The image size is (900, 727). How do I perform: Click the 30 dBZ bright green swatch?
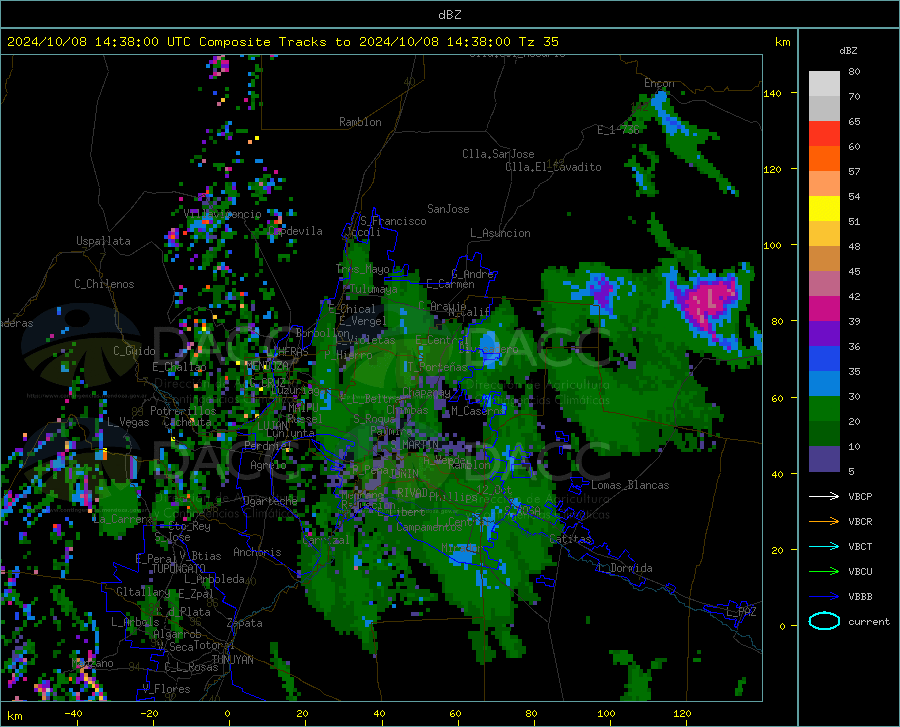click(x=824, y=409)
